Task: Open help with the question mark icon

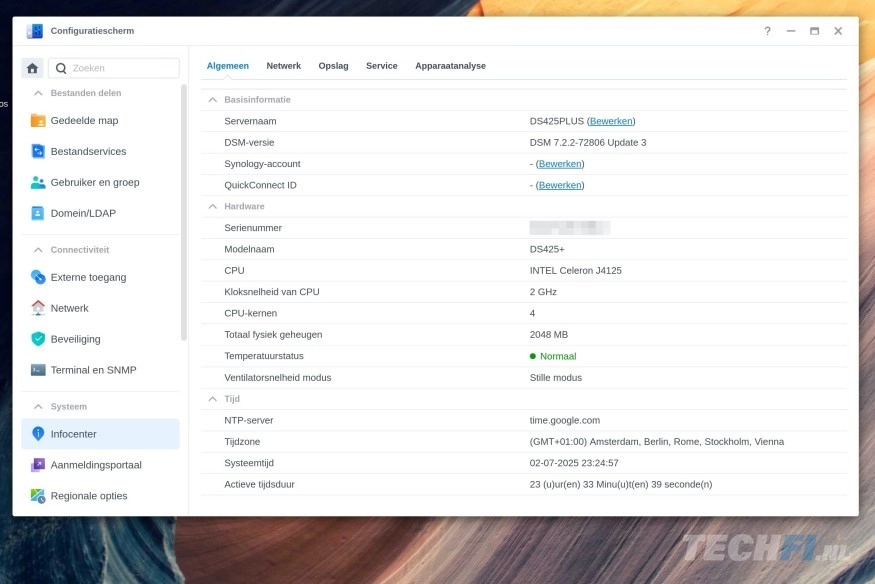Action: pyautogui.click(x=767, y=31)
